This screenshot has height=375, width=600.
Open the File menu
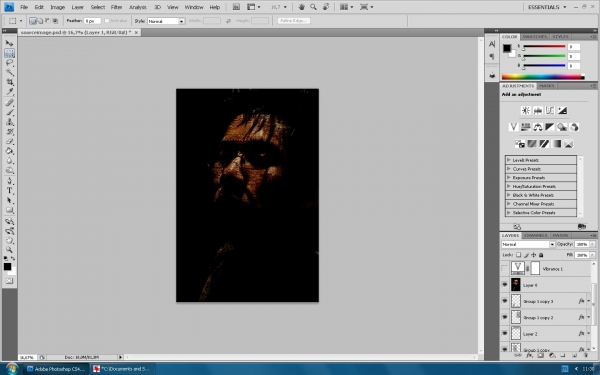(24, 7)
